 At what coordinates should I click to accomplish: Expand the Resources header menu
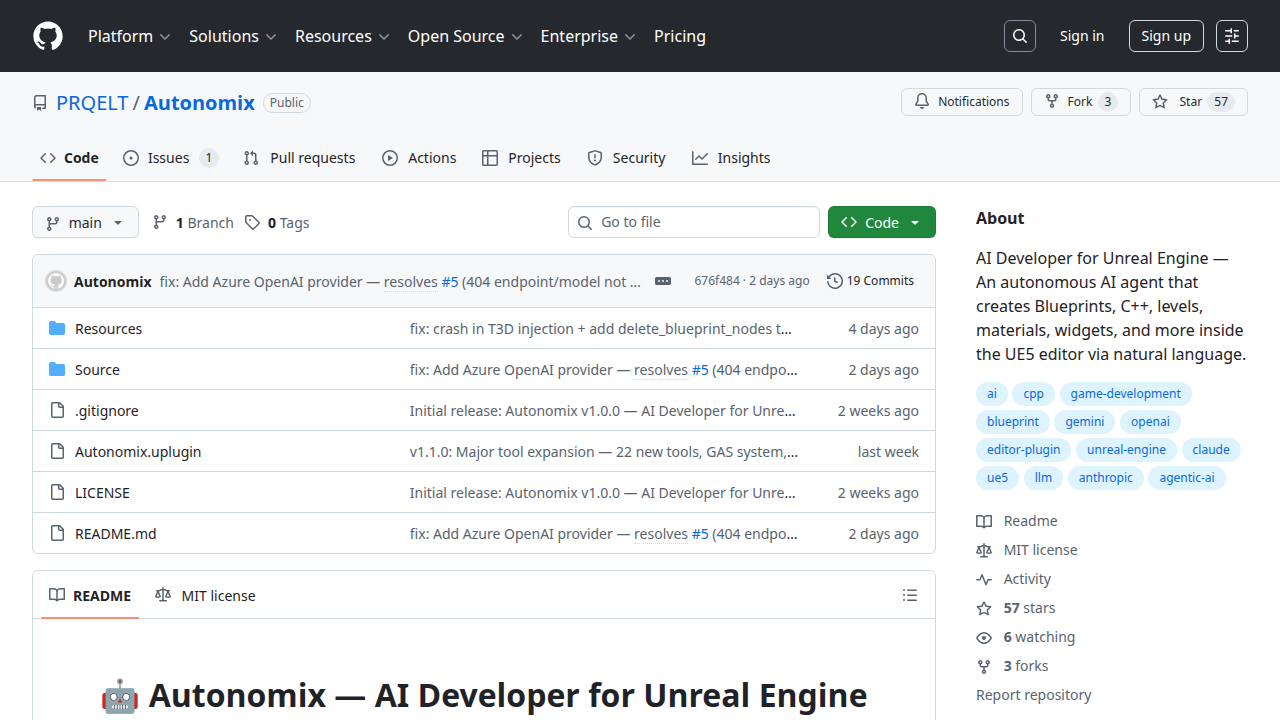click(x=342, y=36)
